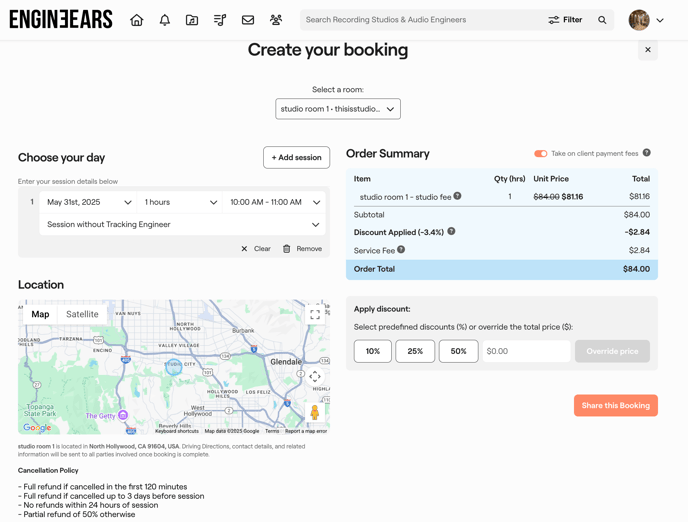
Task: Toggle Take on client payment fees
Action: tap(540, 154)
